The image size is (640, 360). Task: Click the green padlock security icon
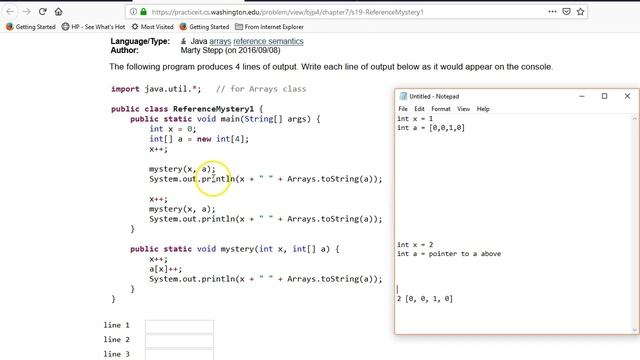(x=143, y=12)
